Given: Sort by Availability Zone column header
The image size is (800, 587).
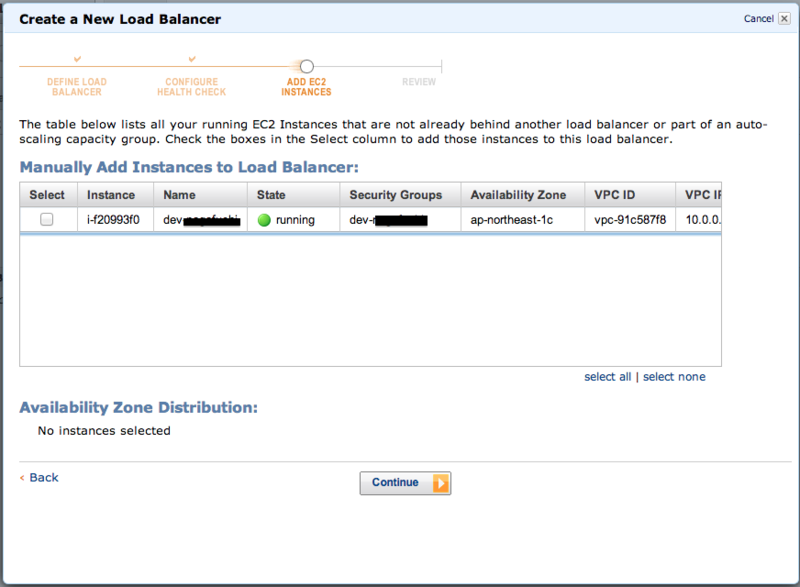Looking at the screenshot, I should point(523,195).
